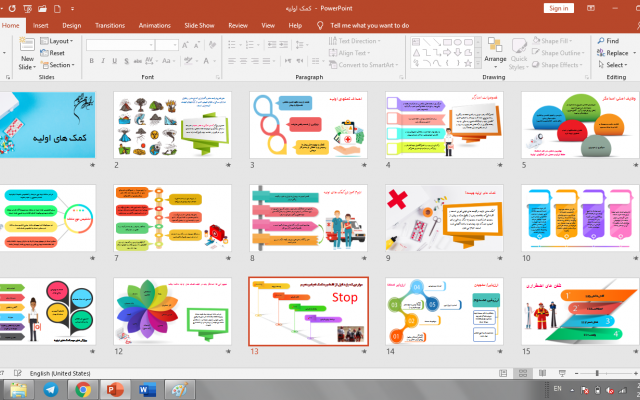Click the Increase Indent icon
640x400 pixels.
tap(283, 44)
